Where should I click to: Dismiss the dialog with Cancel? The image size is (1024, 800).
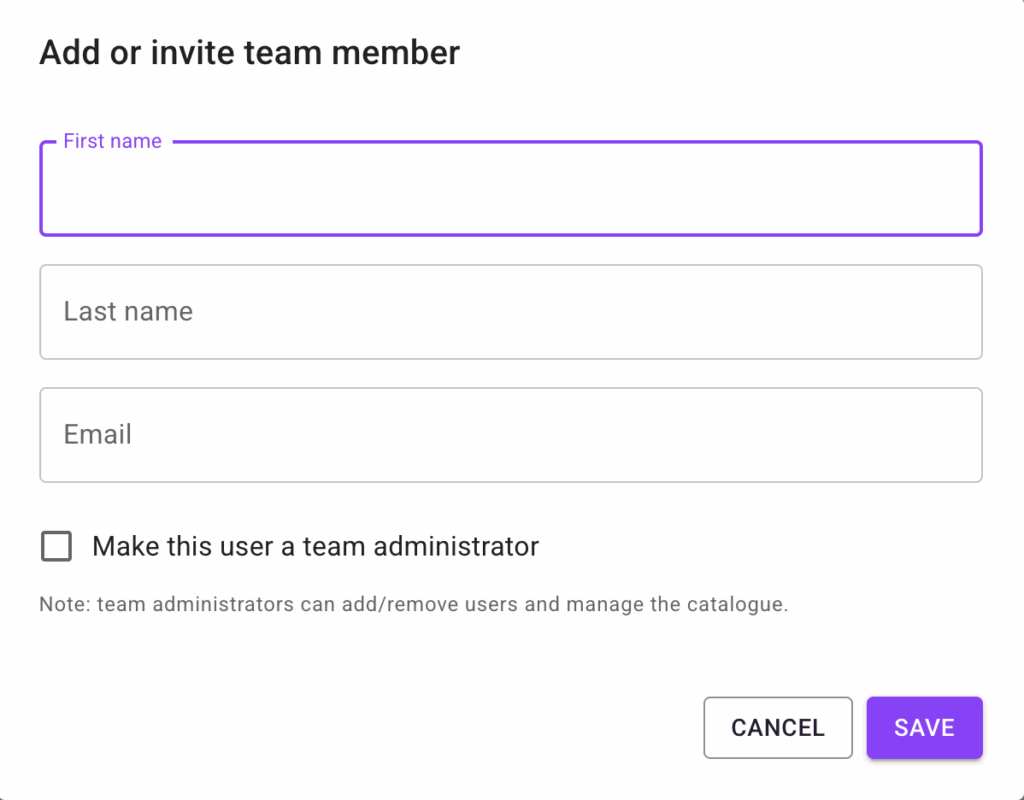pos(777,728)
